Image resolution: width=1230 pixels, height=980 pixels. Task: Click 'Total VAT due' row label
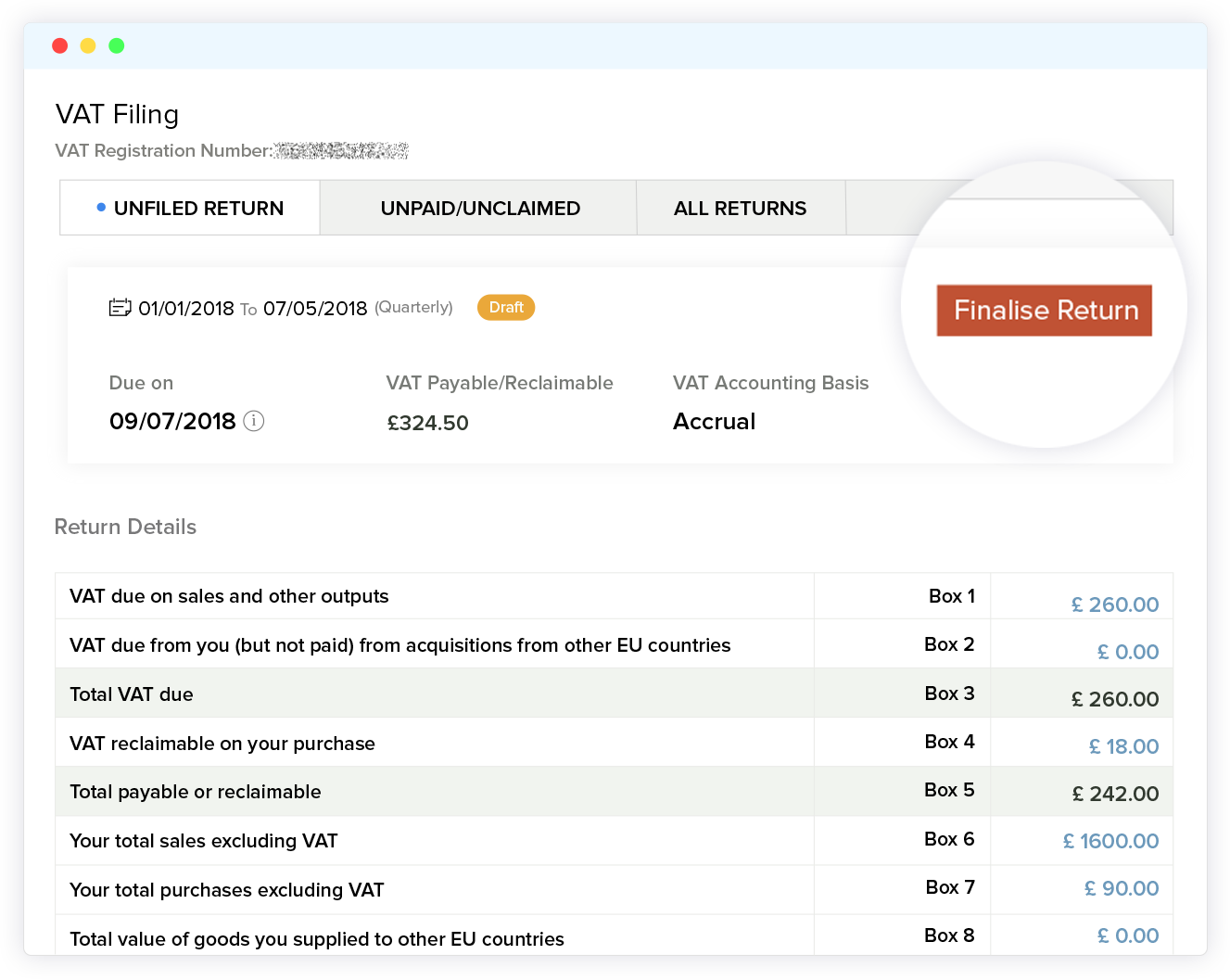(x=132, y=694)
